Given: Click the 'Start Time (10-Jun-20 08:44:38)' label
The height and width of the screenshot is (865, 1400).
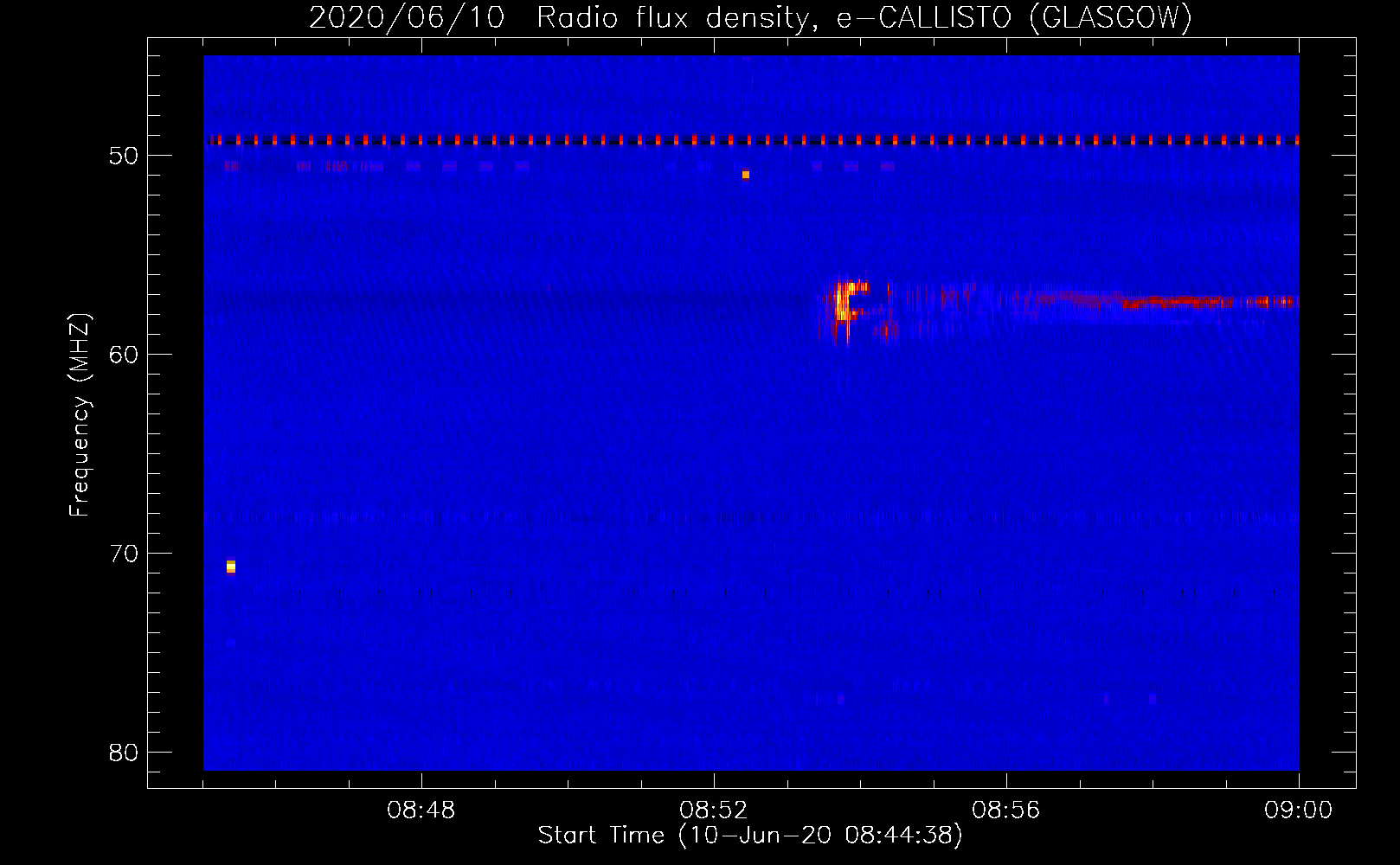Looking at the screenshot, I should [x=750, y=836].
